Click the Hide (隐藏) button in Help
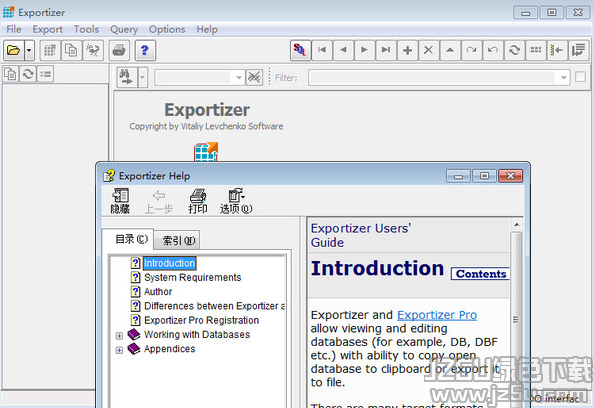The width and height of the screenshot is (594, 408). pos(120,201)
